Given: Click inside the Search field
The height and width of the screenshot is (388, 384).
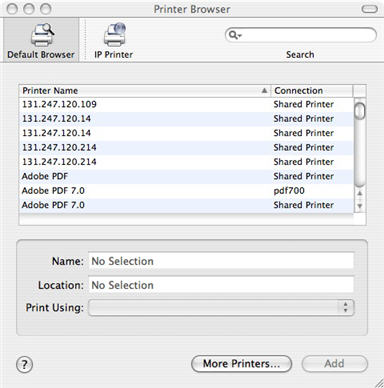Looking at the screenshot, I should pyautogui.click(x=301, y=35).
